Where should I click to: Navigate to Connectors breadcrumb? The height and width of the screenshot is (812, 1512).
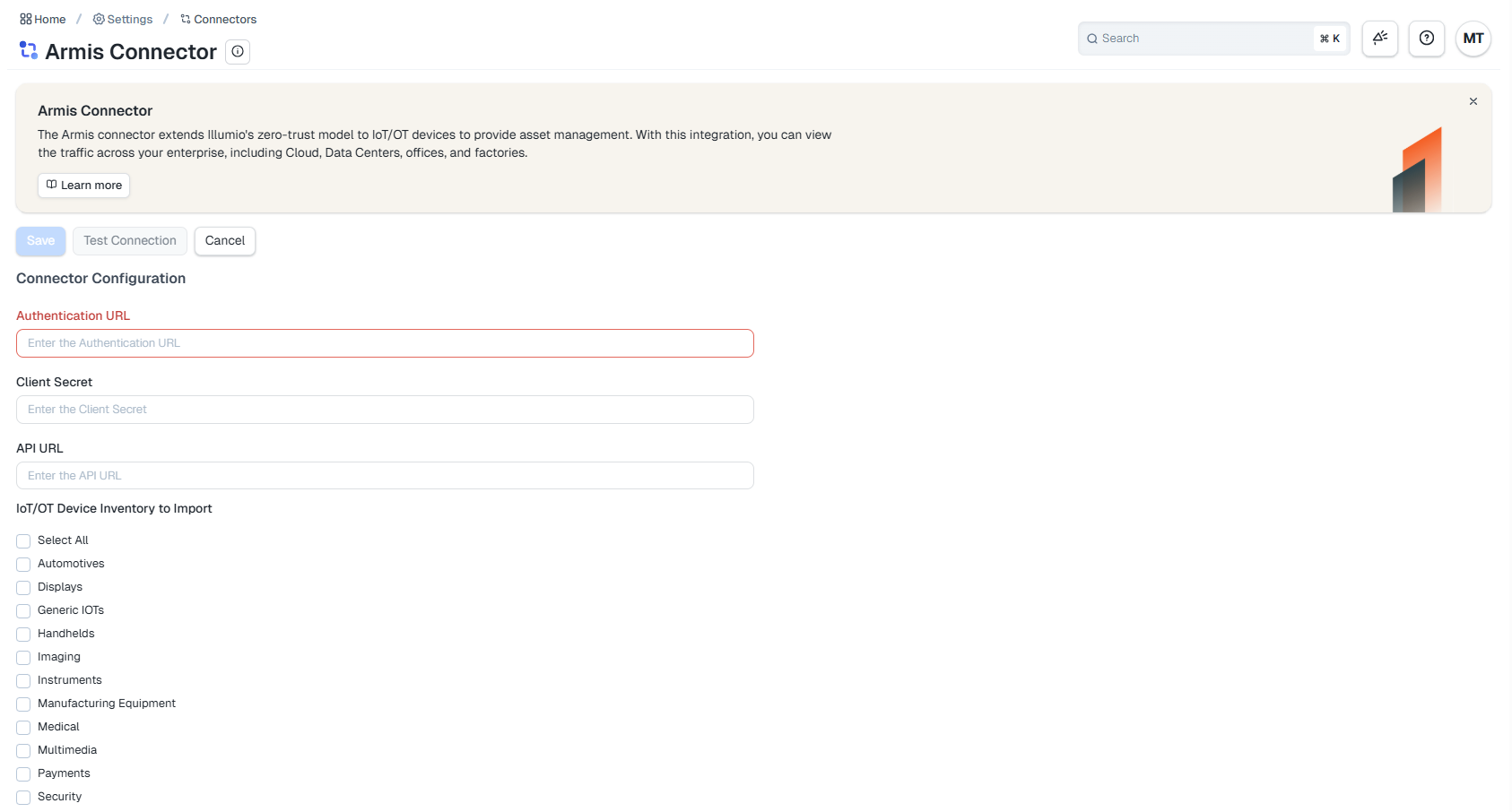[x=219, y=19]
